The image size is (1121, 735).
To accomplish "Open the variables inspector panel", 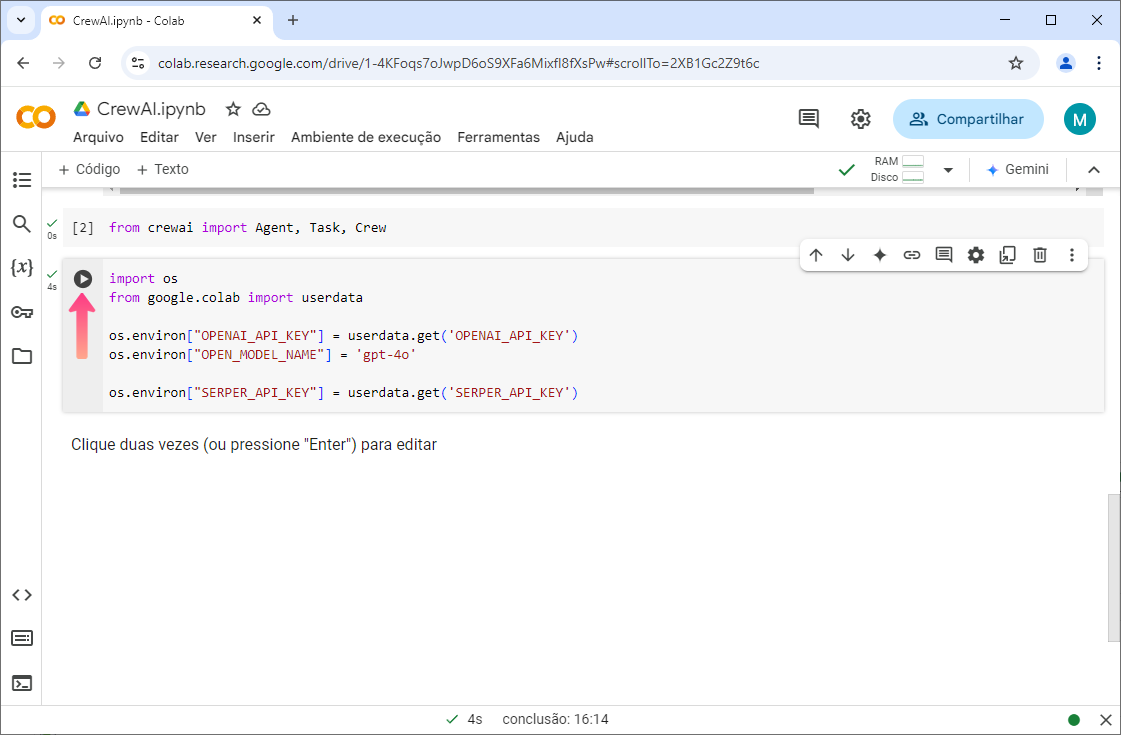I will click(x=22, y=267).
